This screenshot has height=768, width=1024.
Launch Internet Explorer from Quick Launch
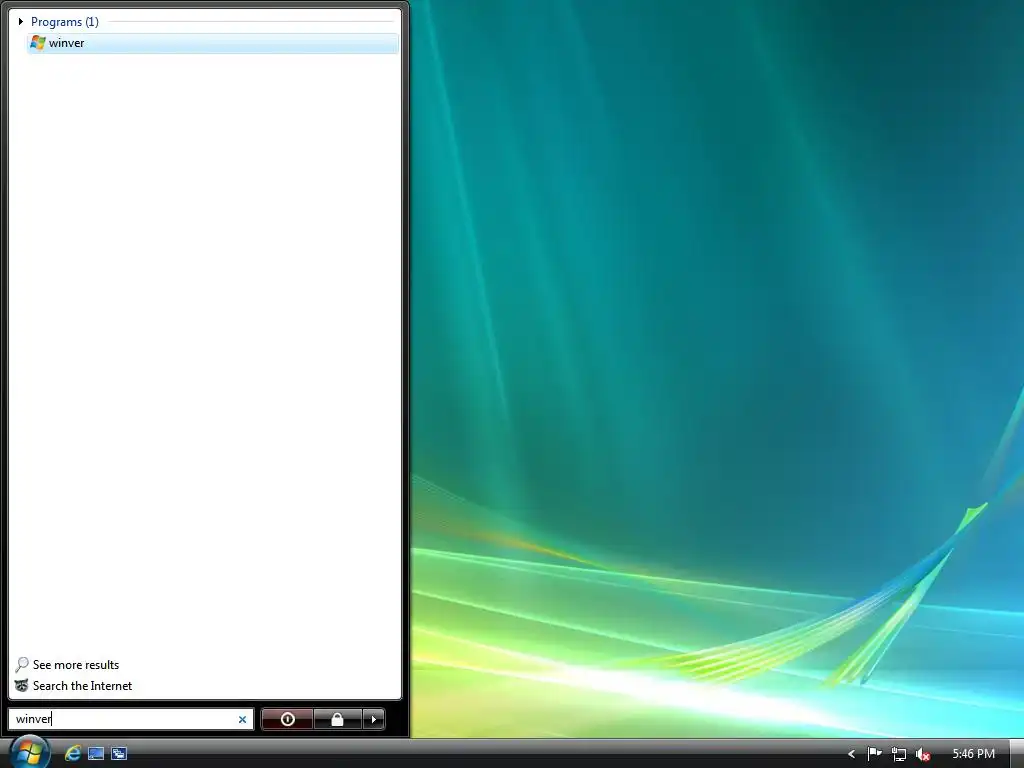[72, 753]
